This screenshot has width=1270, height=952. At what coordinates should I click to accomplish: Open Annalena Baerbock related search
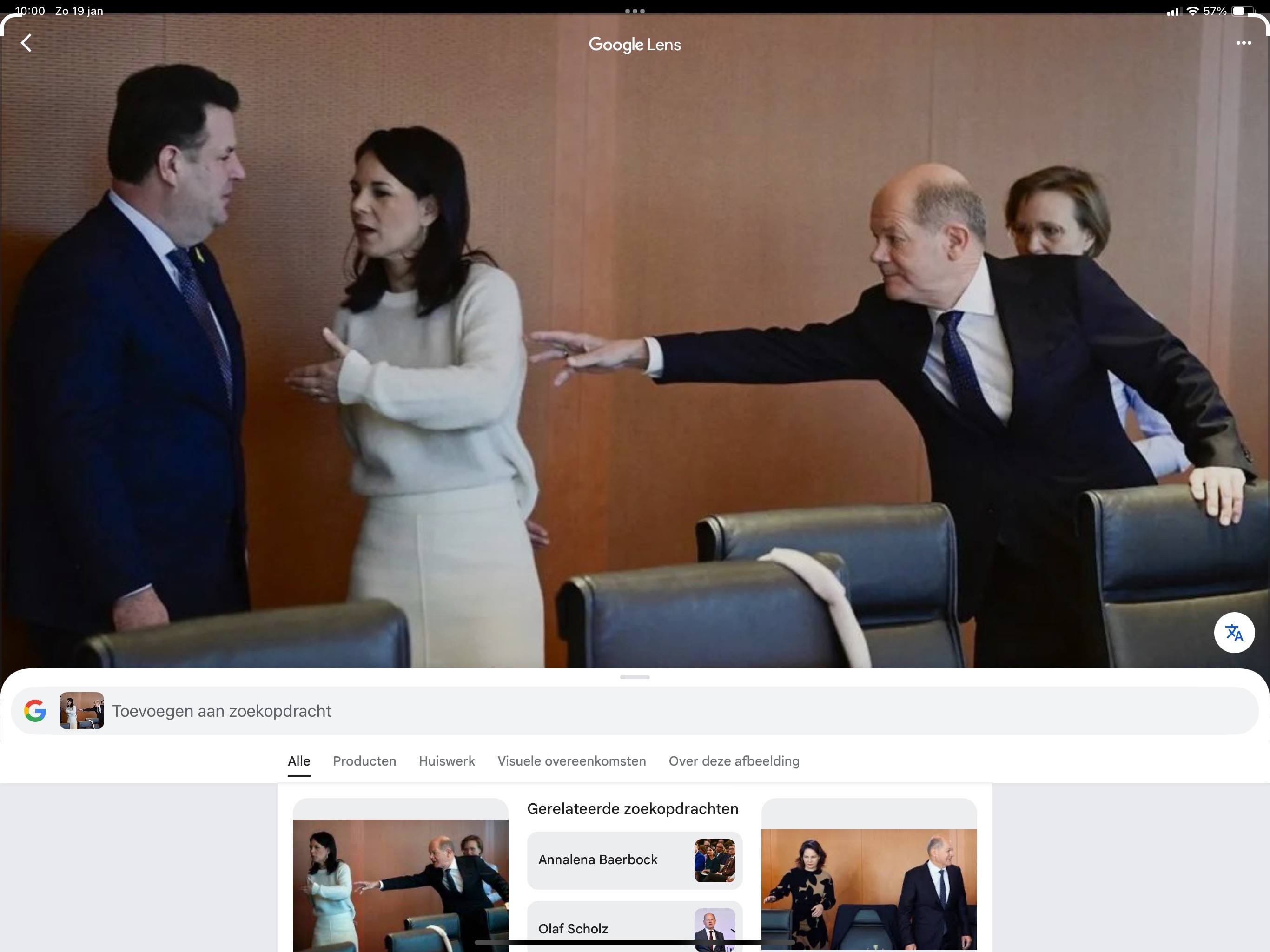[x=635, y=860]
